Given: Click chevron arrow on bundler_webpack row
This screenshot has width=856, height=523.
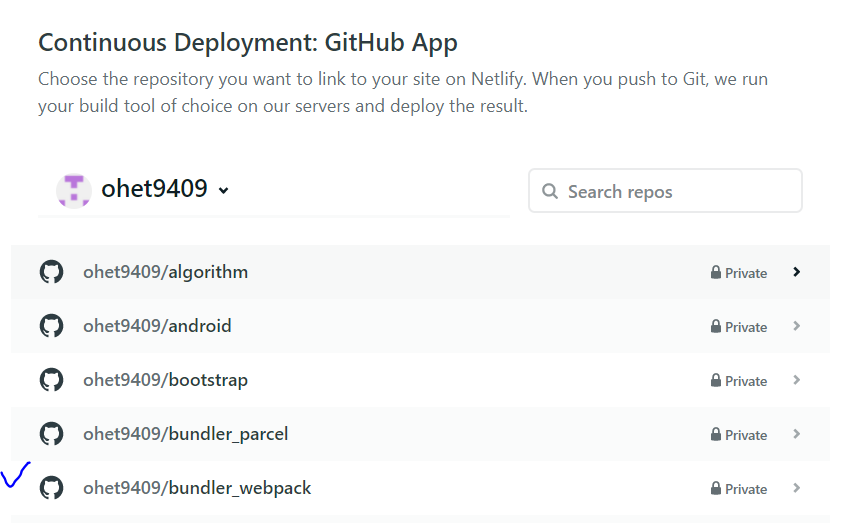Looking at the screenshot, I should pos(796,488).
